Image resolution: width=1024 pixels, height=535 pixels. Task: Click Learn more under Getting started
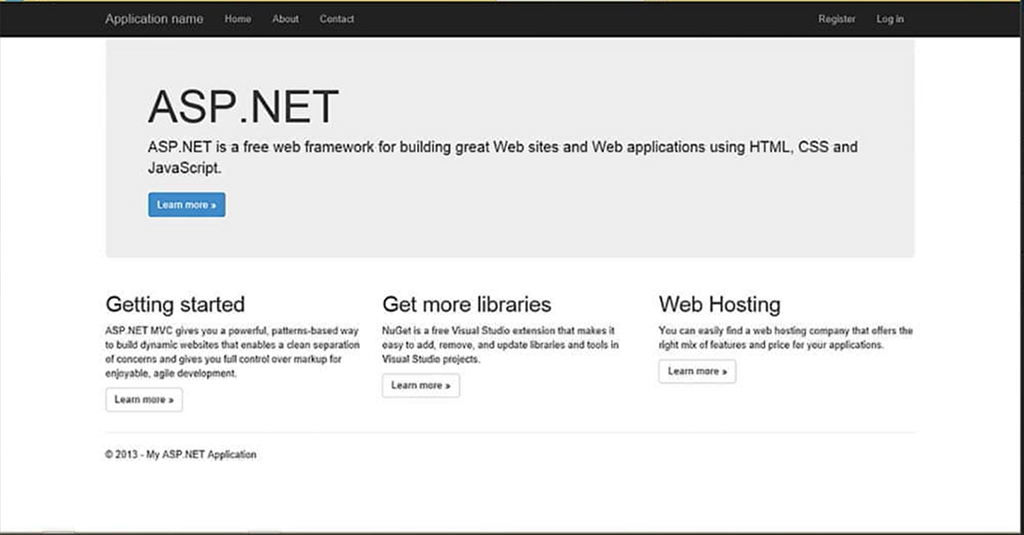tap(144, 399)
